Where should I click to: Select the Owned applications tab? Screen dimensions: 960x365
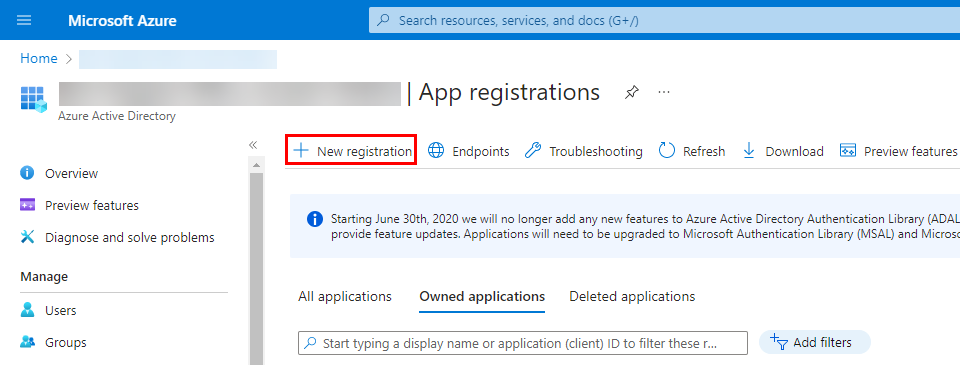tap(482, 296)
